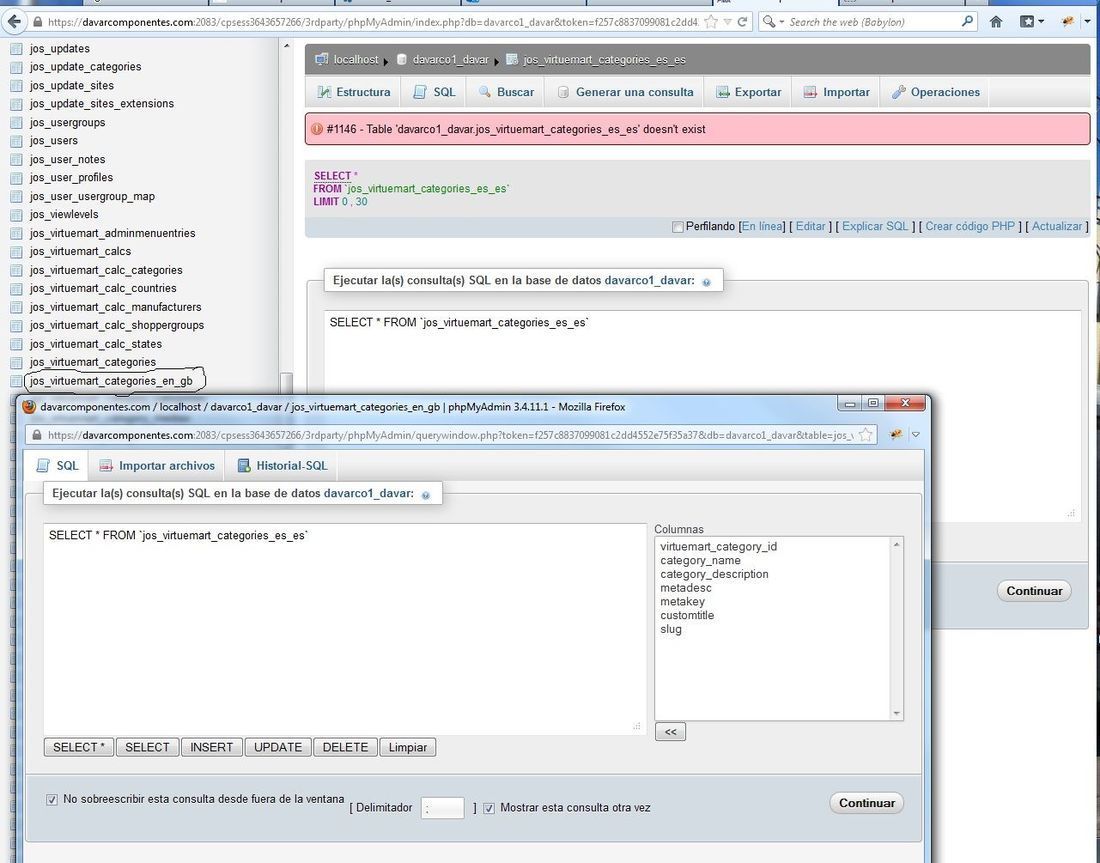Toggle Mostrar esta consulta otra vez checkbox
Viewport: 1100px width, 863px height.
pos(489,808)
